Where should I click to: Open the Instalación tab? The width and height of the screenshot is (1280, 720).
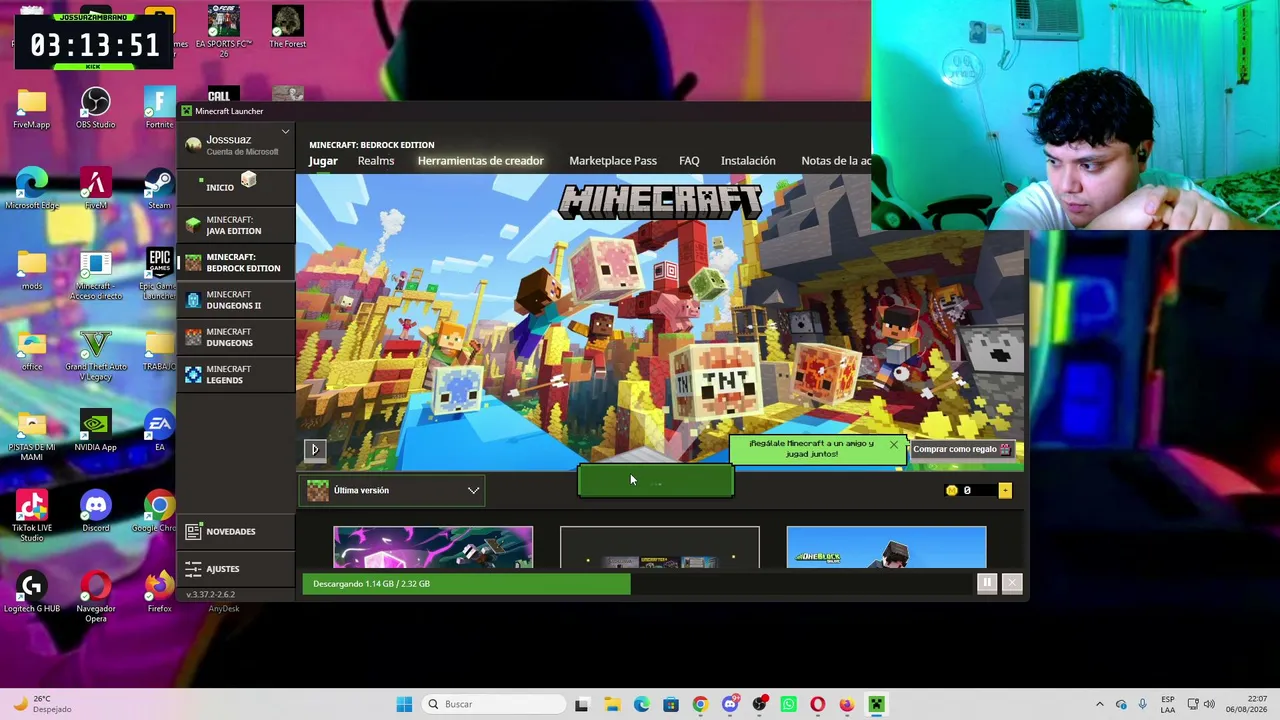(x=748, y=161)
